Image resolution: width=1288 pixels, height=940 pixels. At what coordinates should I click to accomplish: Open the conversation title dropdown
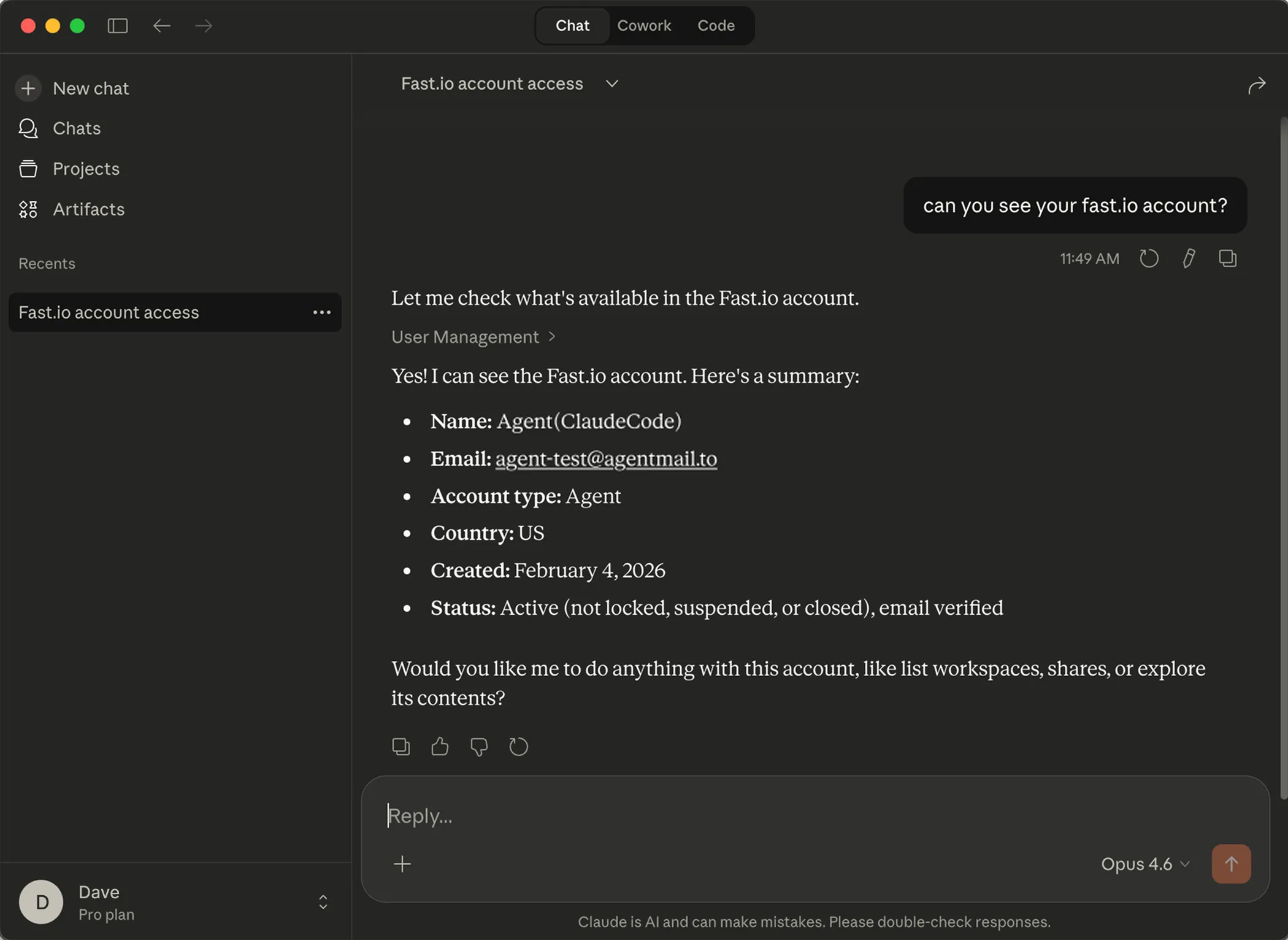[611, 83]
